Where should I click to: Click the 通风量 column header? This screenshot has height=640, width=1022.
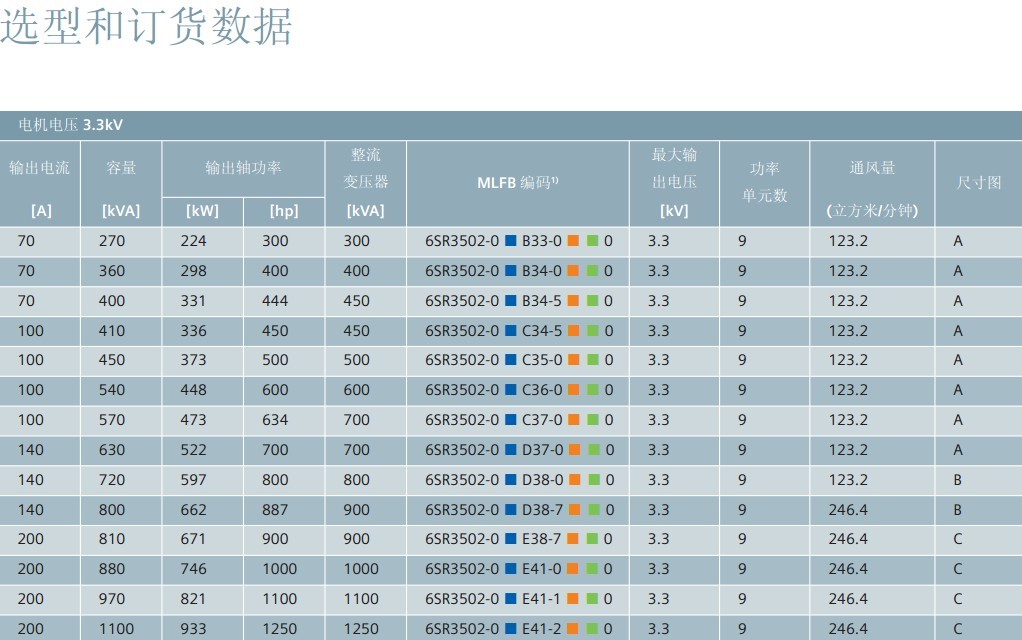click(872, 168)
